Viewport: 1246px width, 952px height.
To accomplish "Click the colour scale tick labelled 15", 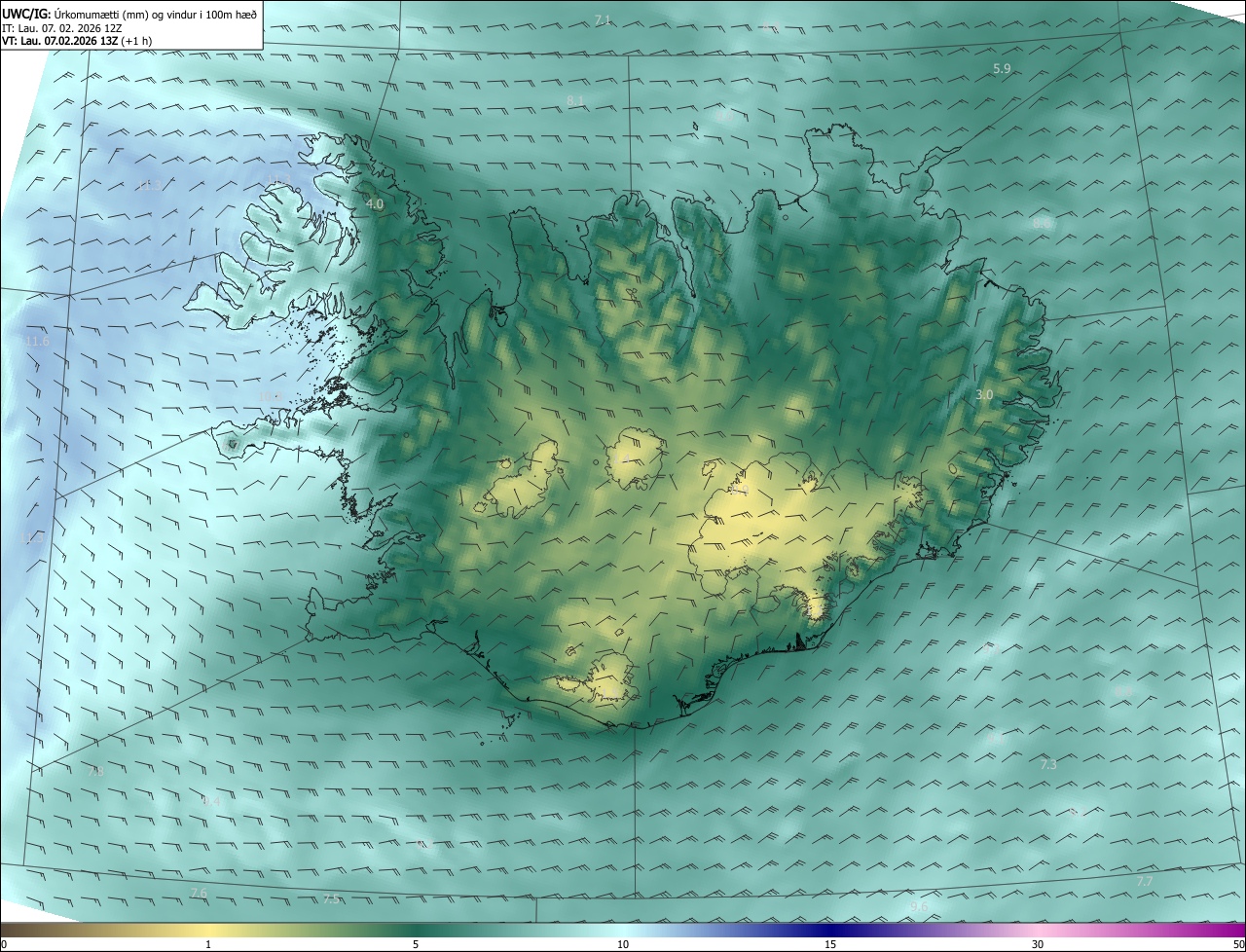I will [830, 945].
